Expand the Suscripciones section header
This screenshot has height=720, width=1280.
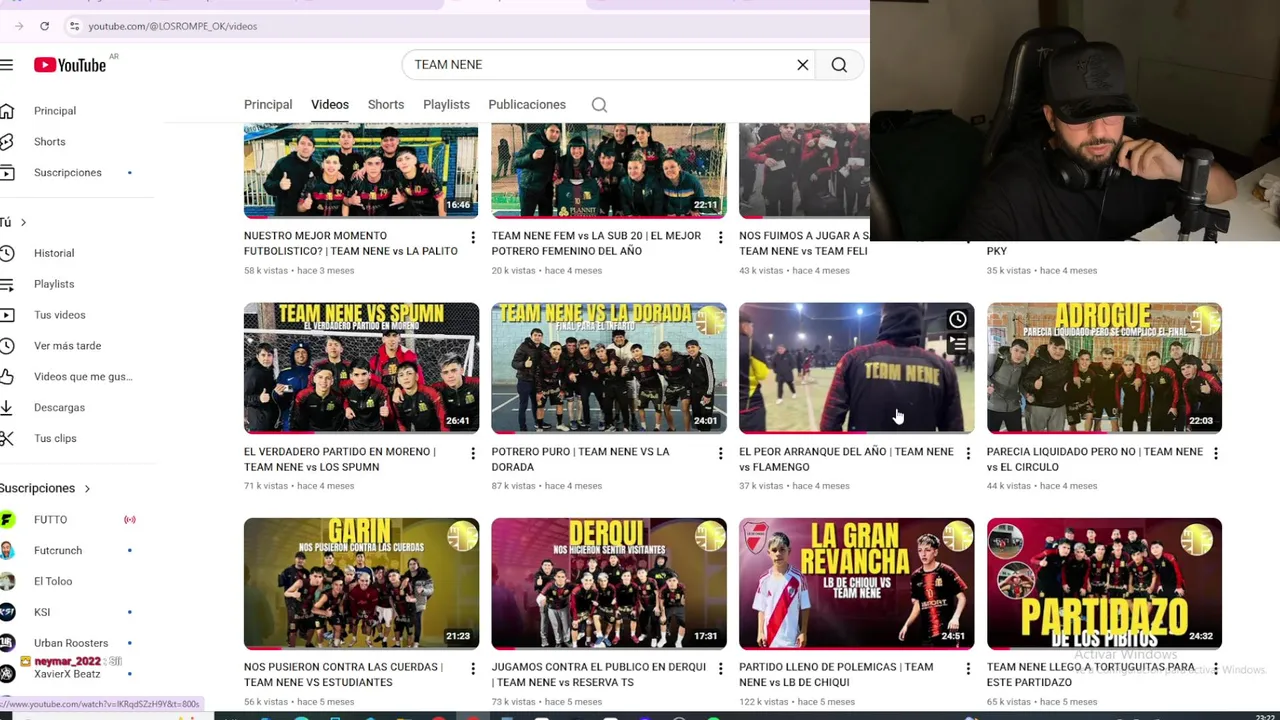(46, 489)
